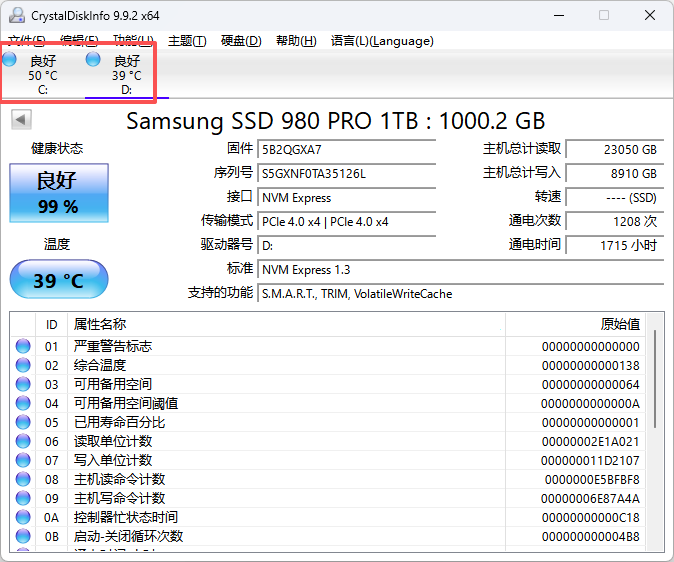Screen dimensions: 674x562
Task: Click the blue status orb for drive C:
Action: [9, 59]
